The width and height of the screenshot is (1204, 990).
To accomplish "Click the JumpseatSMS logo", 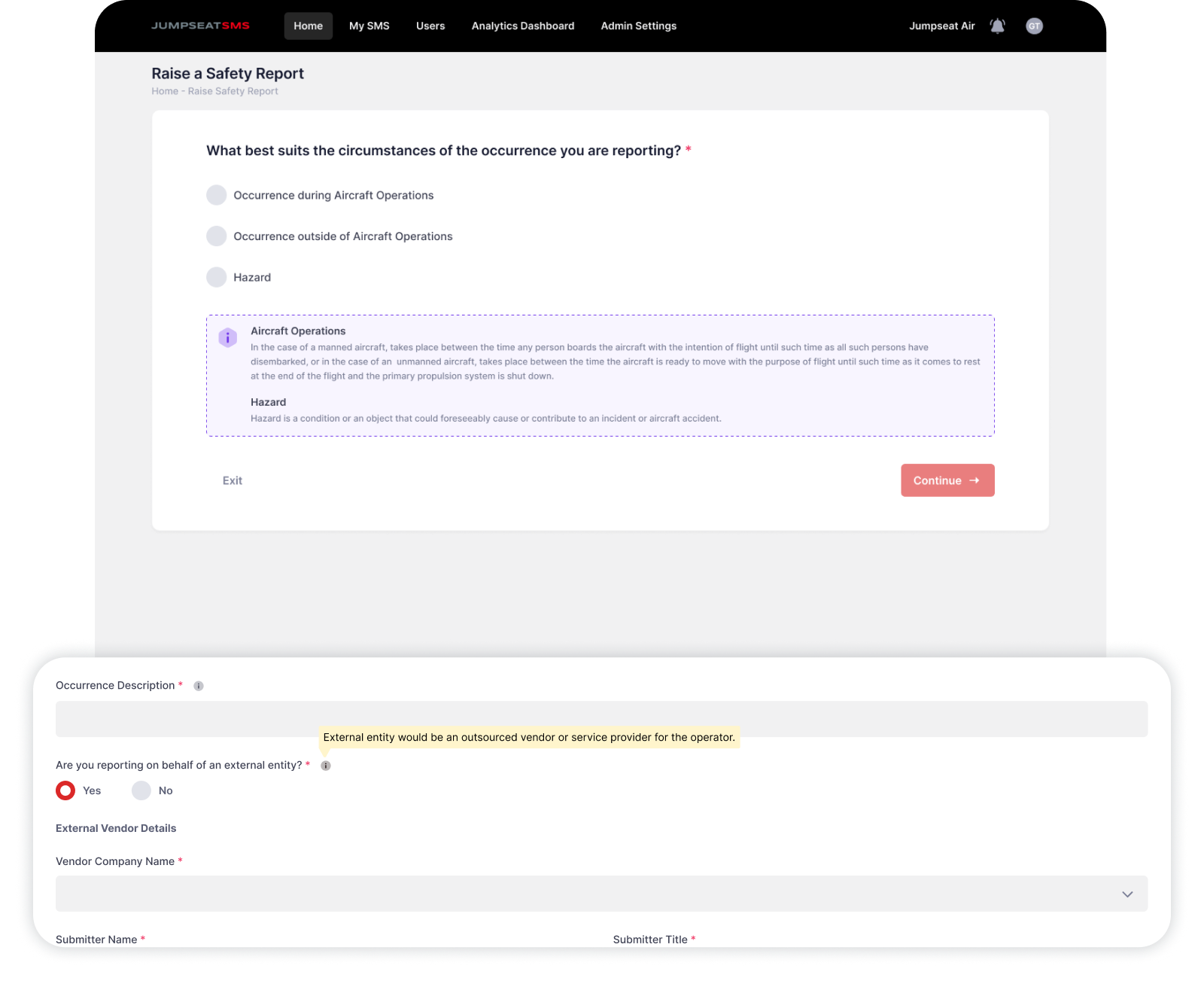I will (200, 26).
